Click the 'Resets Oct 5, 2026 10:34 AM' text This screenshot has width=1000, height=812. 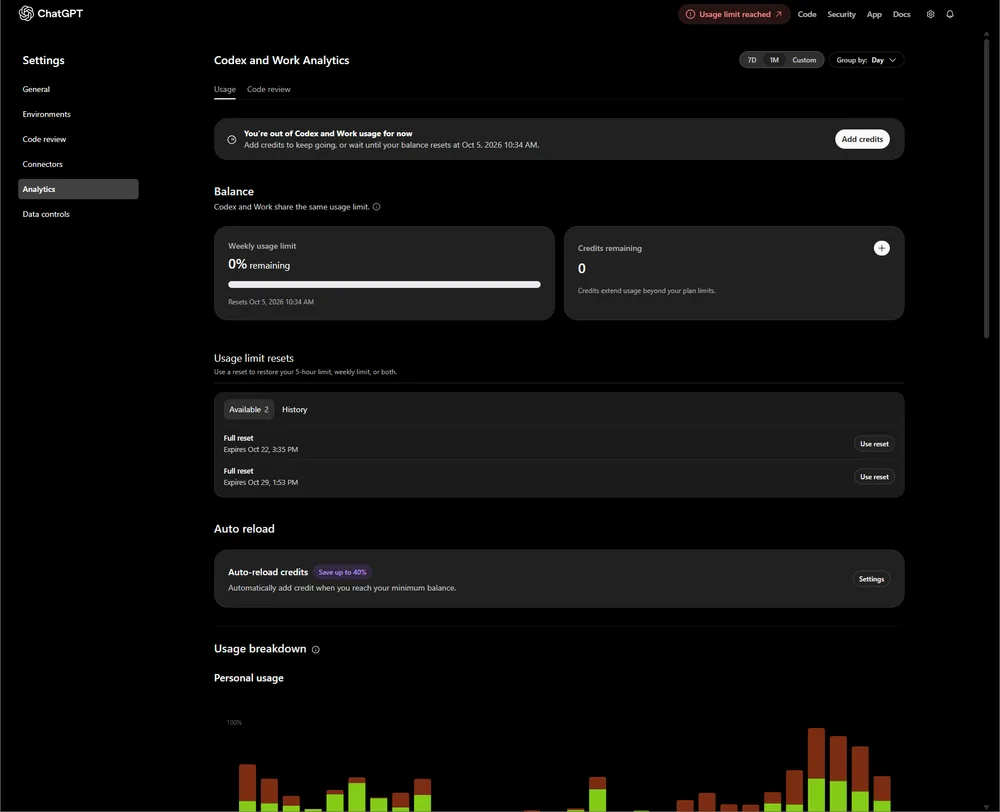point(271,302)
